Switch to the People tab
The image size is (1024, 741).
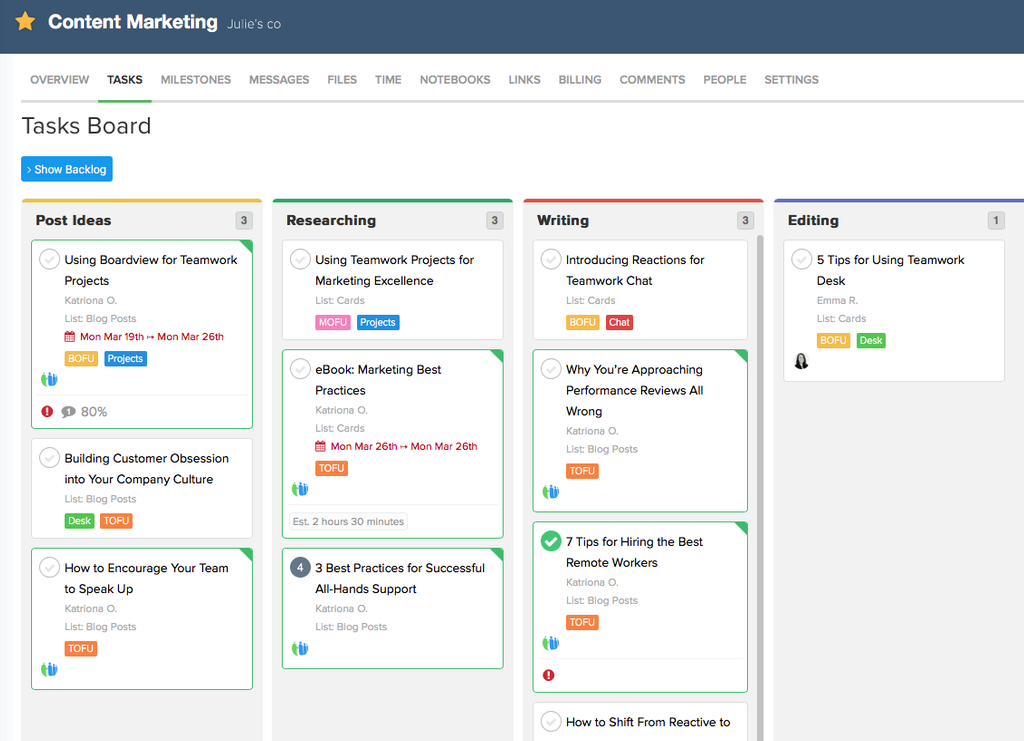725,80
